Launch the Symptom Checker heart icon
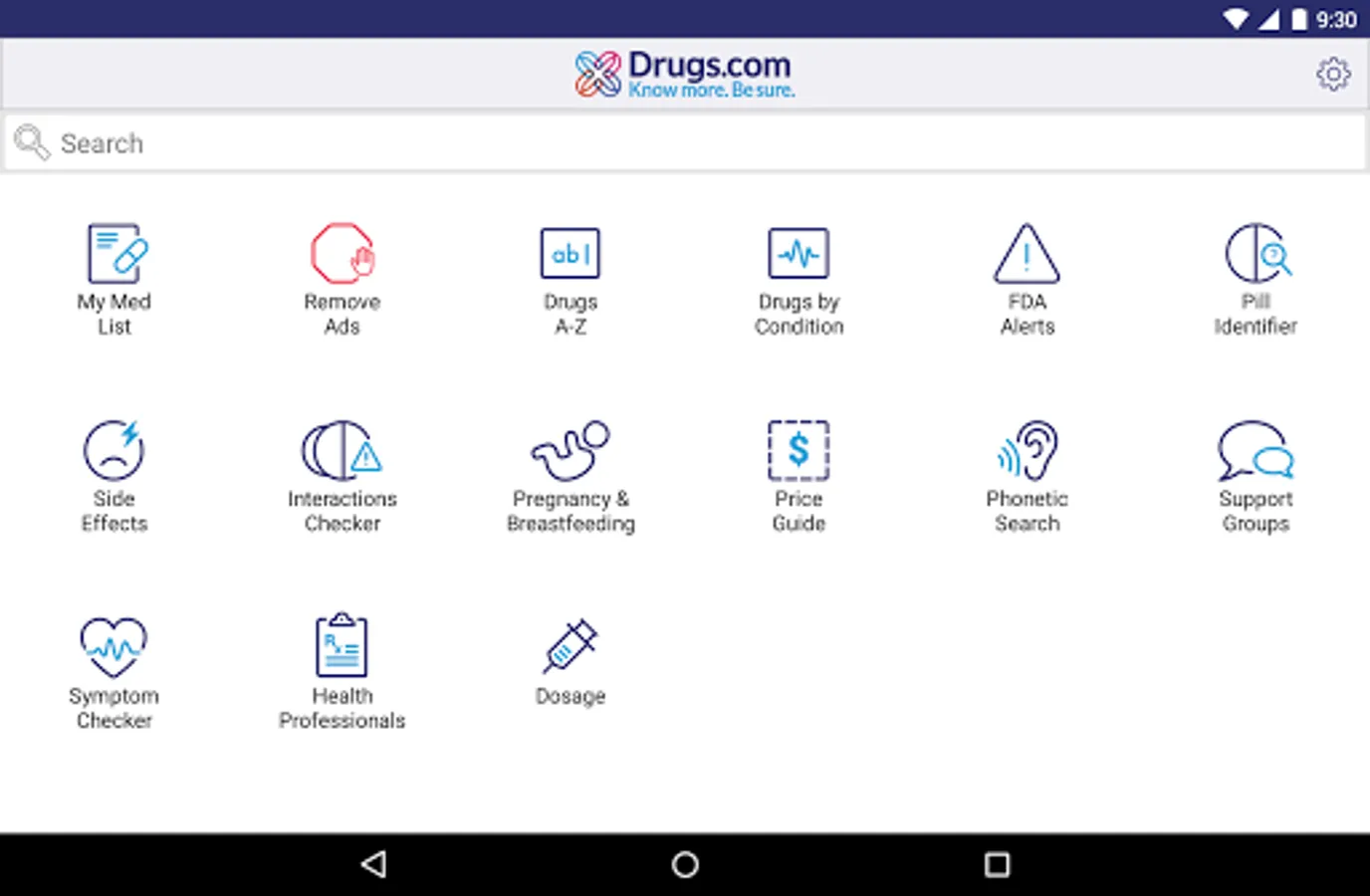Image resolution: width=1370 pixels, height=896 pixels. point(114,647)
